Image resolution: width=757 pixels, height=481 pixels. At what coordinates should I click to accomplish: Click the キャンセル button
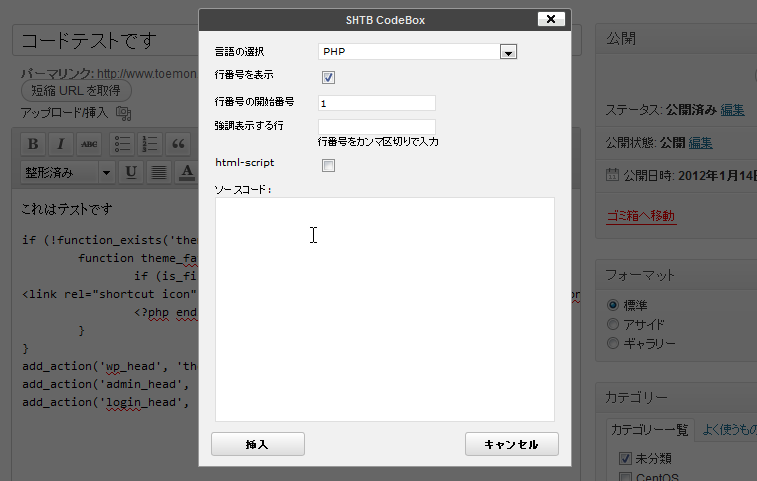point(512,444)
